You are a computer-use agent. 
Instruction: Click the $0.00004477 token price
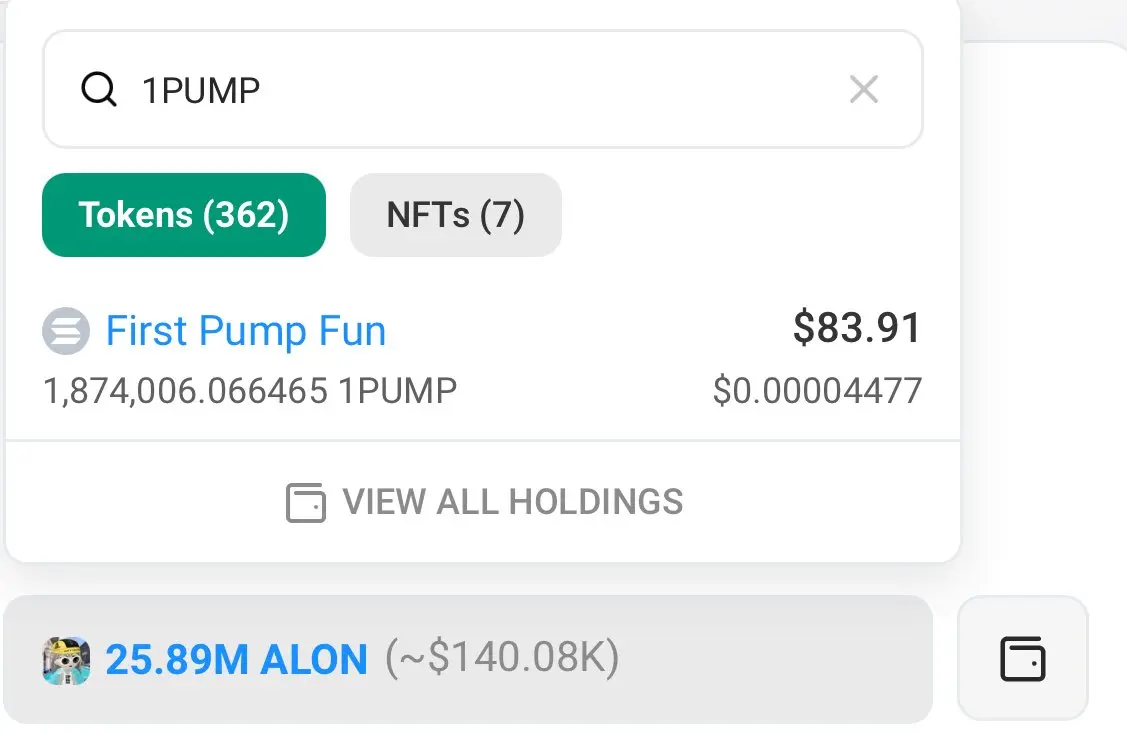point(817,391)
